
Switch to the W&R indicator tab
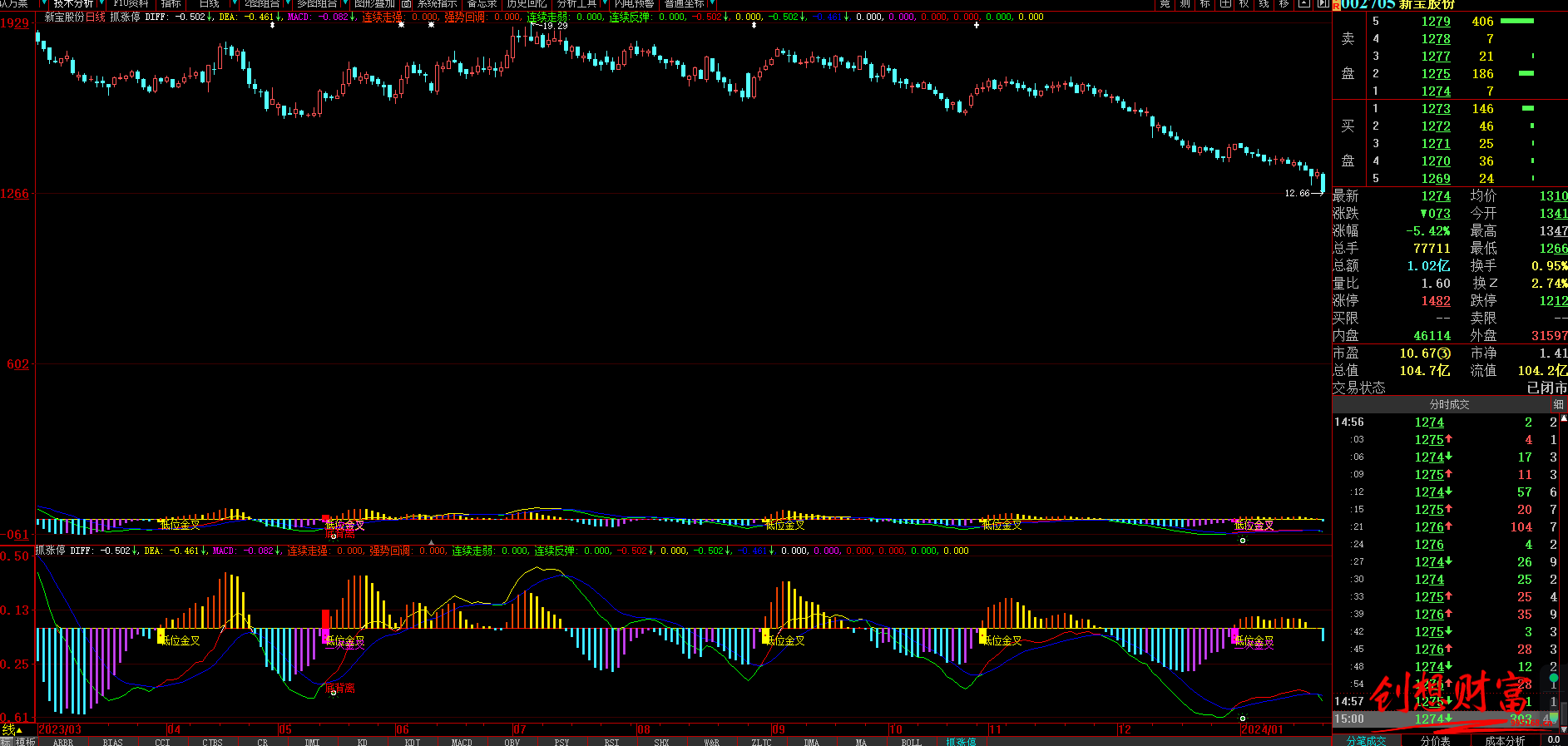[x=711, y=742]
